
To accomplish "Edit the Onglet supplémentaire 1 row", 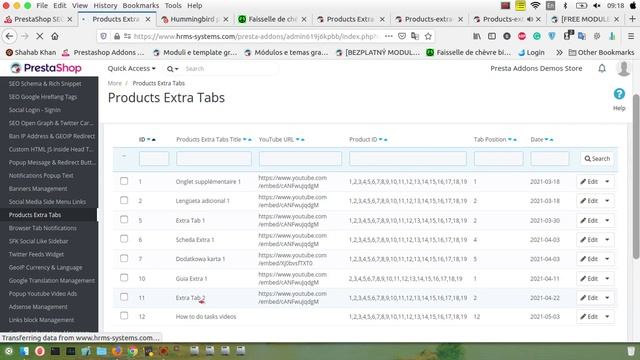I will 589,182.
